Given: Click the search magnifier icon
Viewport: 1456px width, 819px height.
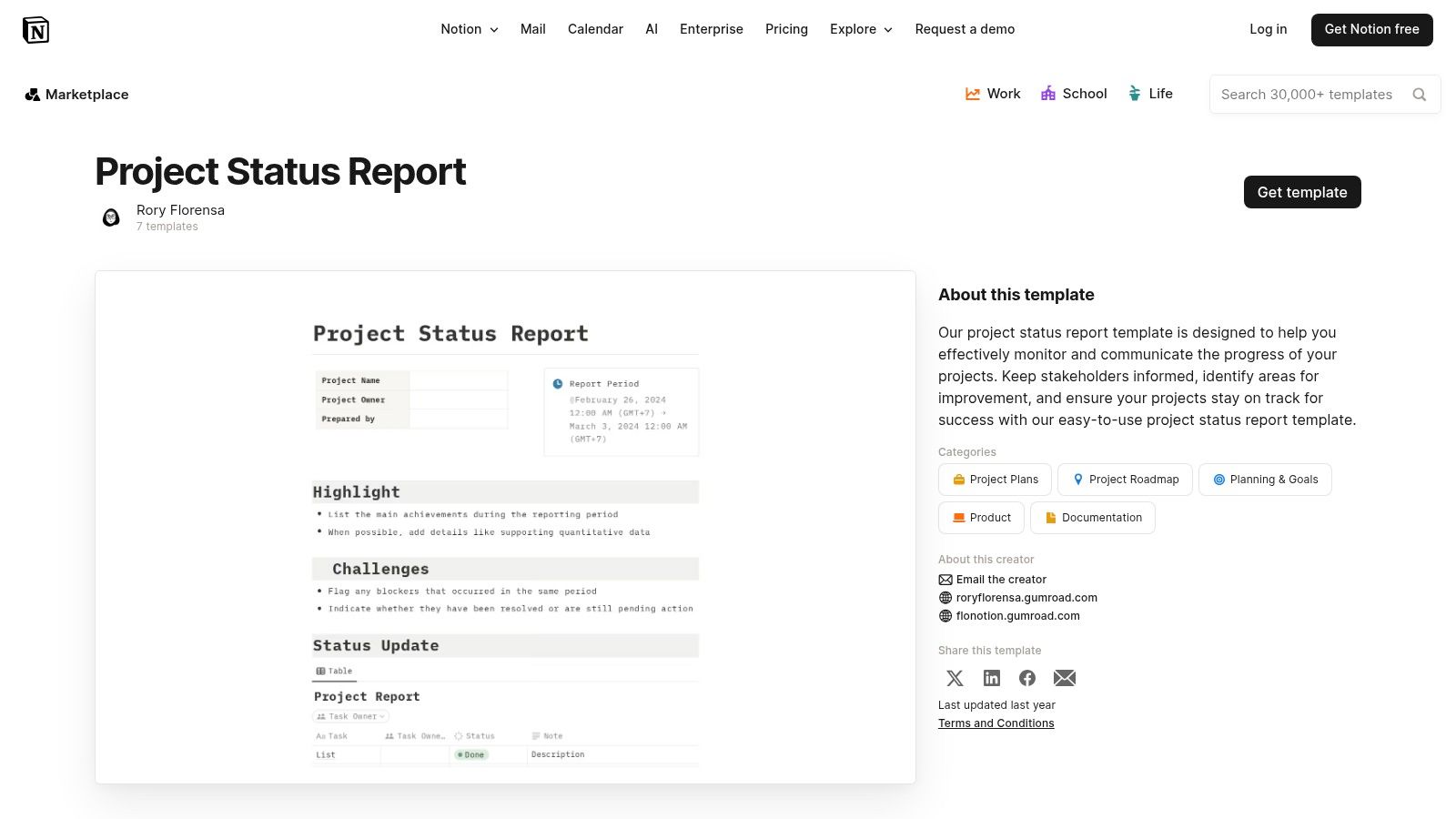Looking at the screenshot, I should coord(1420,94).
